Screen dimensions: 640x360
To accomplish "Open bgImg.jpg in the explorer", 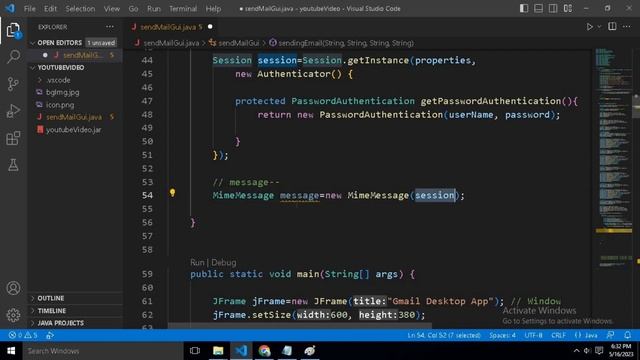I will pos(62,92).
